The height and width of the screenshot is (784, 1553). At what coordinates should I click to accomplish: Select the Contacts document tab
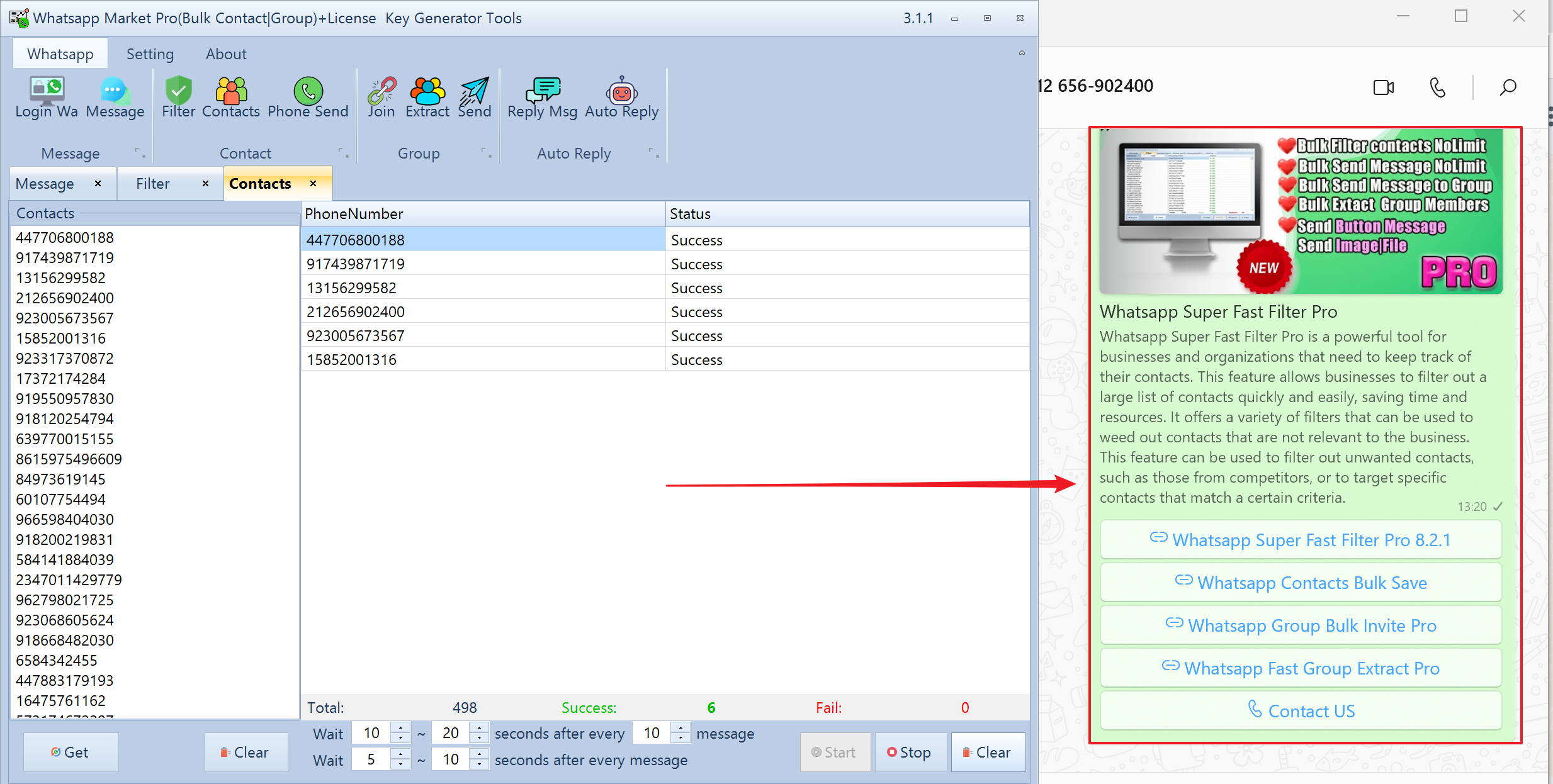coord(260,184)
